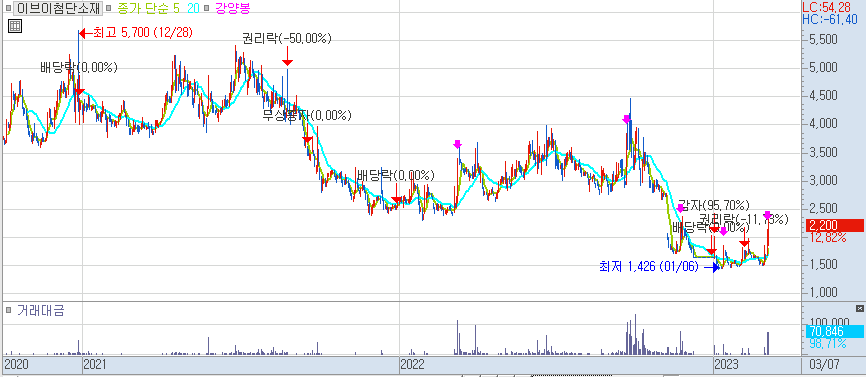Click the 2023 year label on time axis

726,365
